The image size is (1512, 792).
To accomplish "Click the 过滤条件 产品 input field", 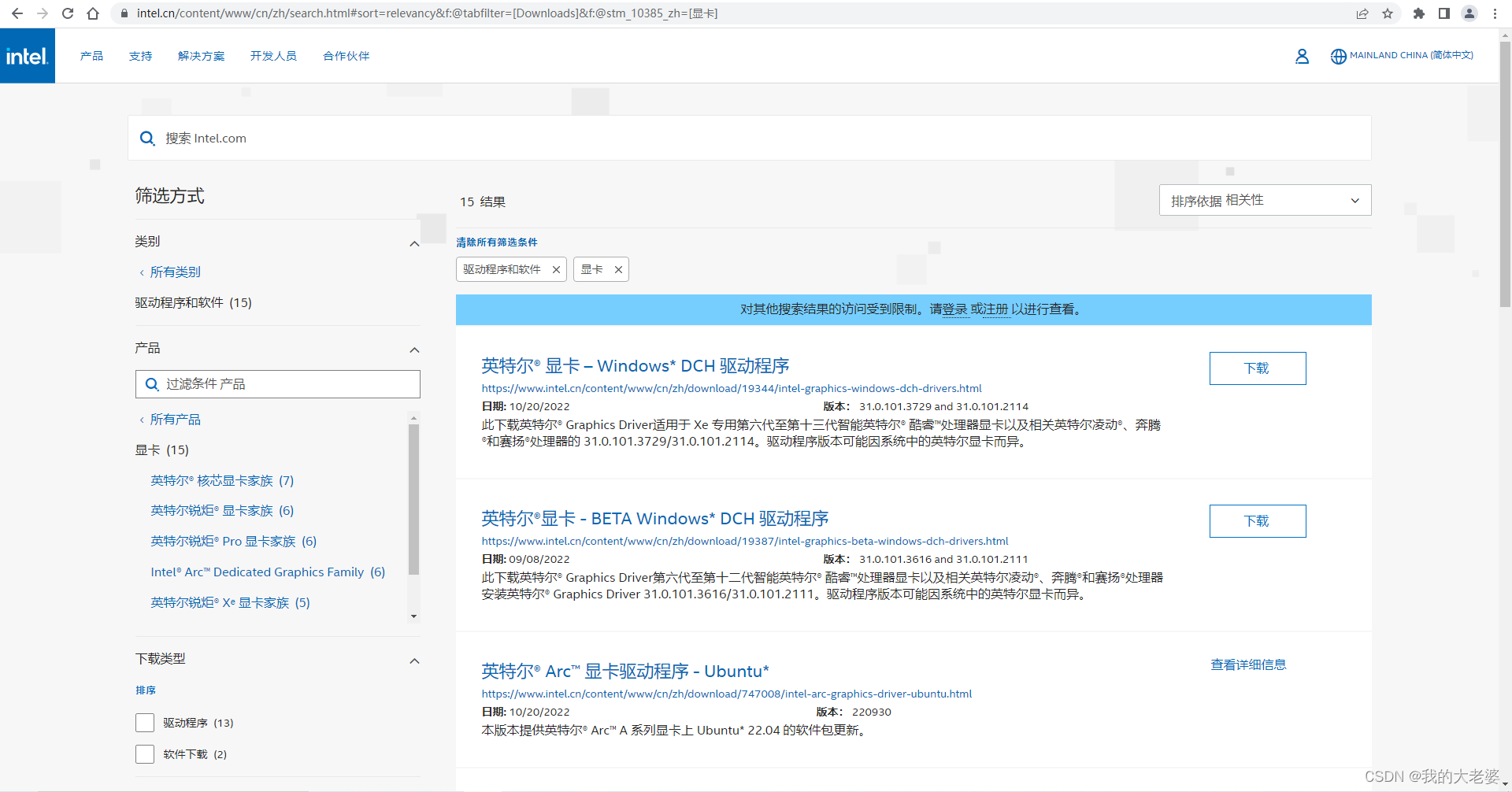I will (278, 384).
